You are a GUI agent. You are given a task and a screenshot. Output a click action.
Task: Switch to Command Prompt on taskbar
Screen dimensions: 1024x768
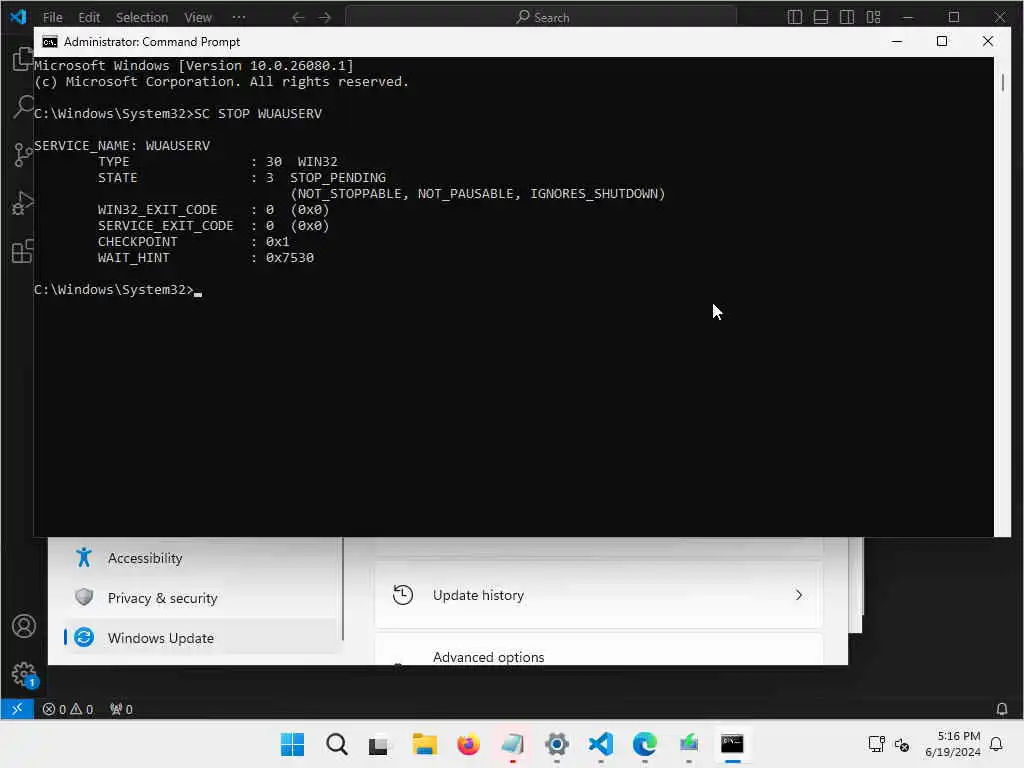click(732, 744)
